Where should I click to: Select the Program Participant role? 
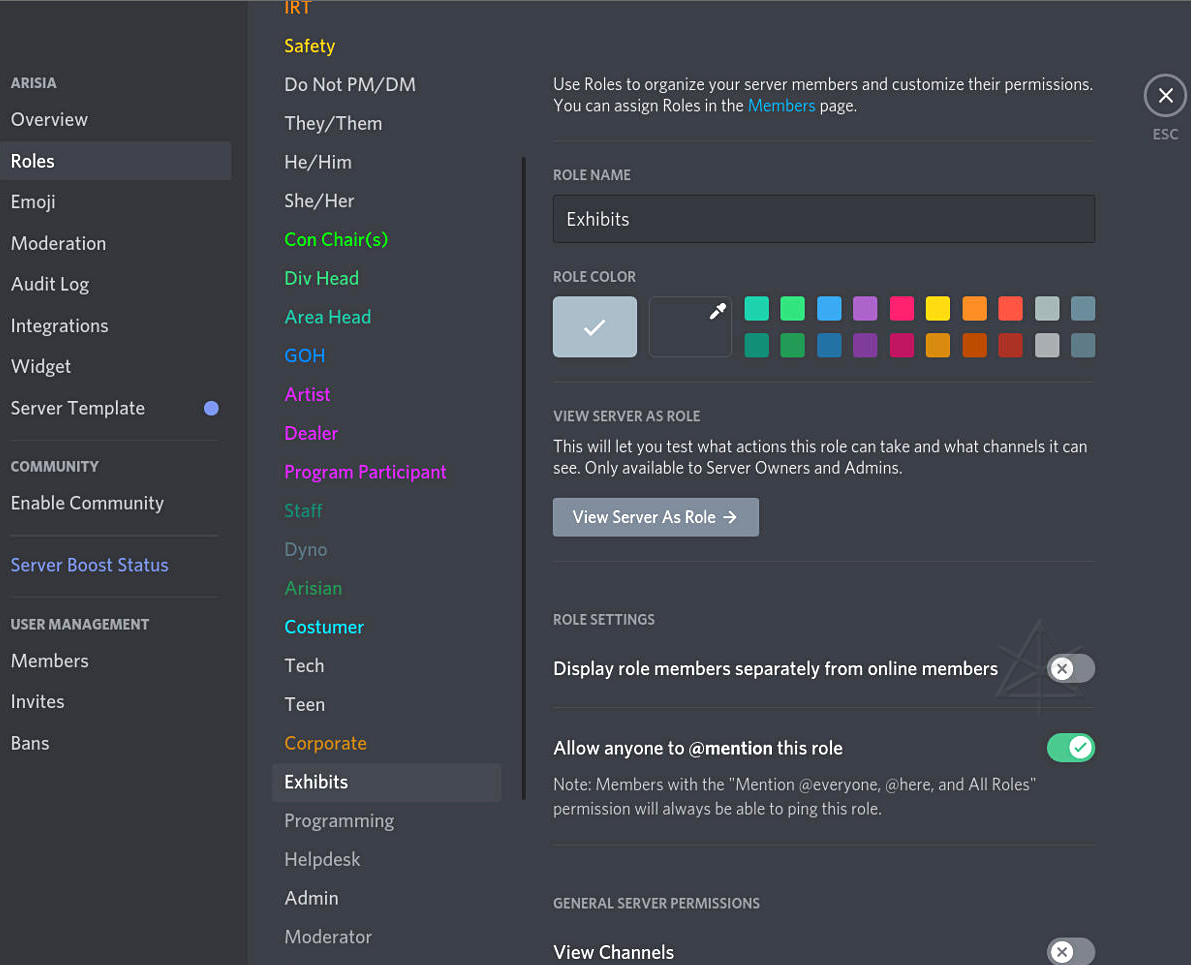[x=365, y=472]
